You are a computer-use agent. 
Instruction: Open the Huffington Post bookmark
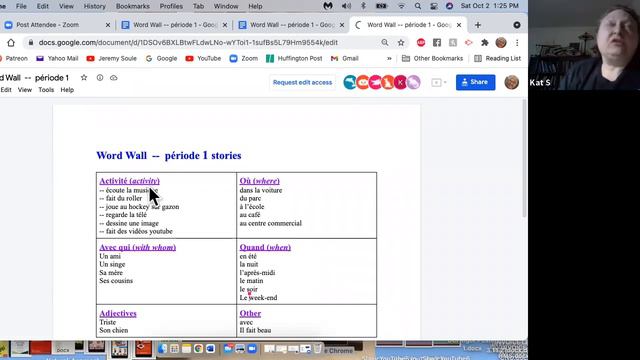294,58
